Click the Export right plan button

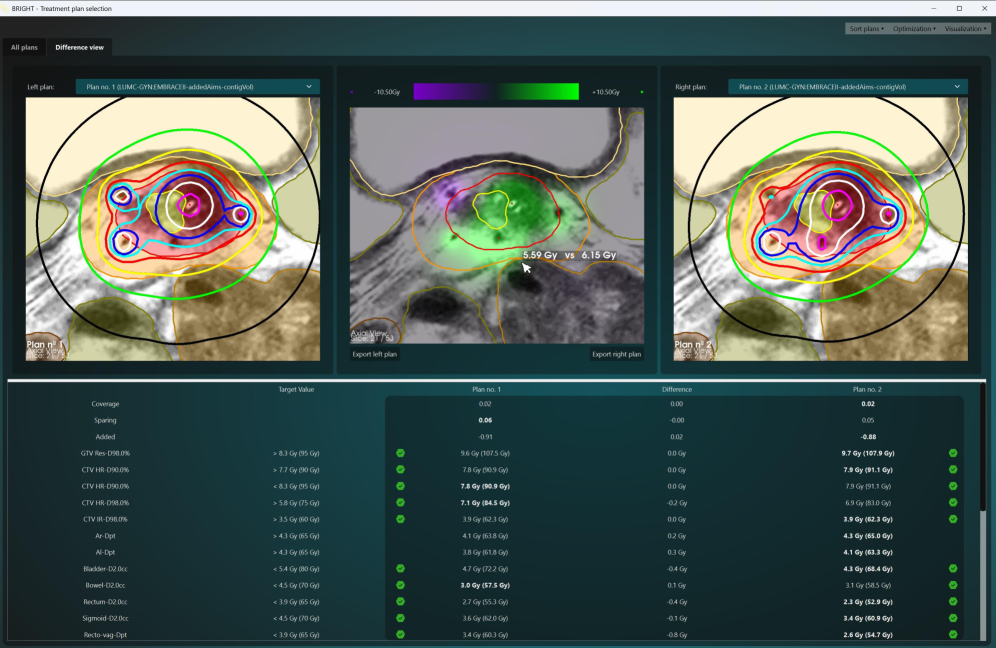pos(616,354)
